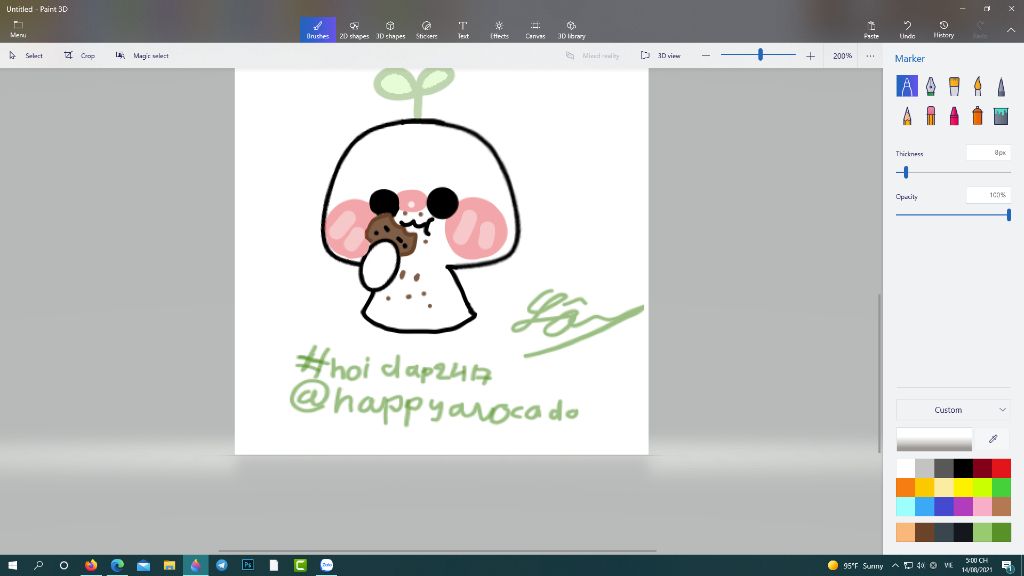Pick the Spray can brush
This screenshot has width=1024, height=576.
977,116
